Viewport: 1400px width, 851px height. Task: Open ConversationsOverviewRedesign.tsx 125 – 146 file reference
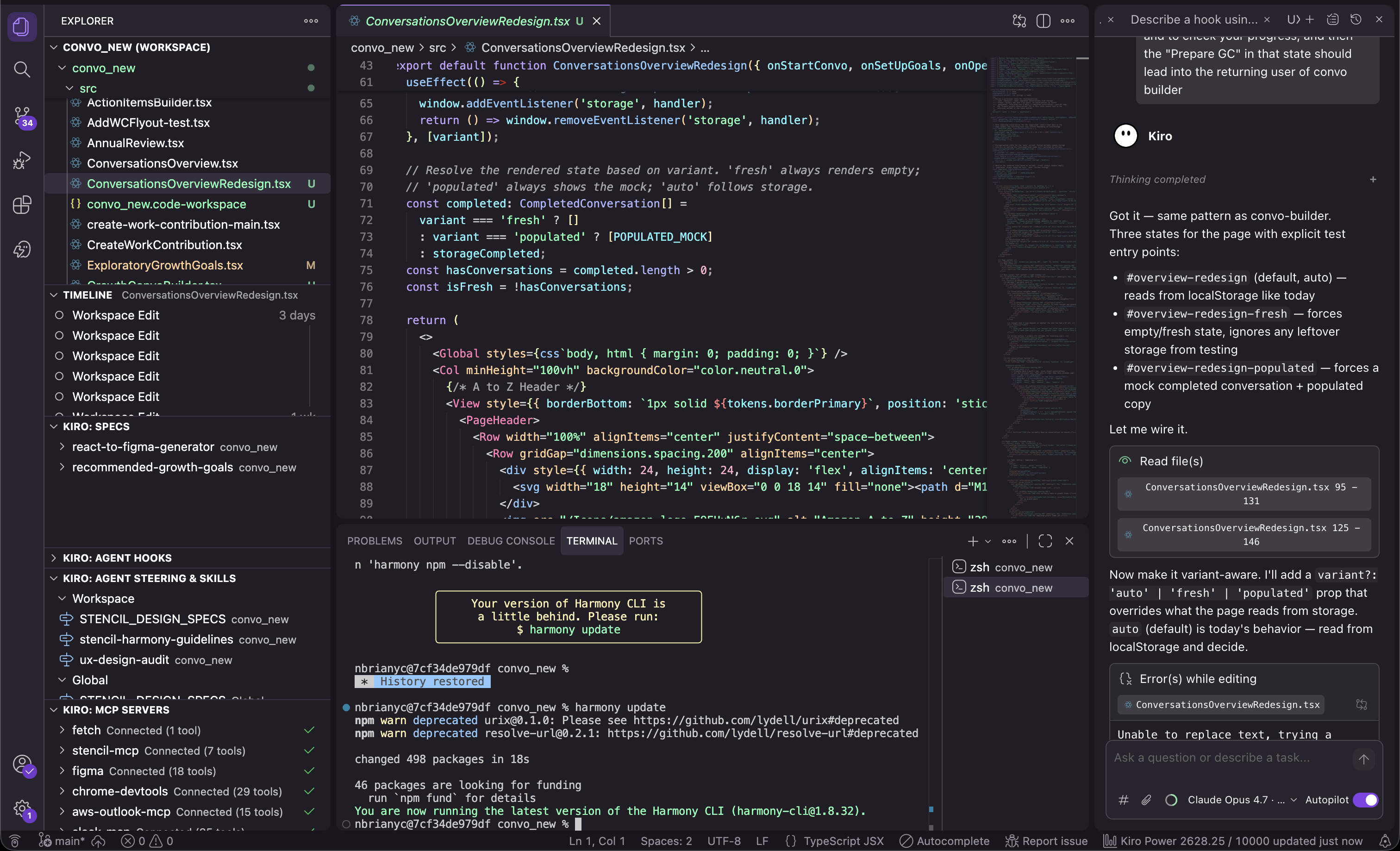pyautogui.click(x=1244, y=535)
